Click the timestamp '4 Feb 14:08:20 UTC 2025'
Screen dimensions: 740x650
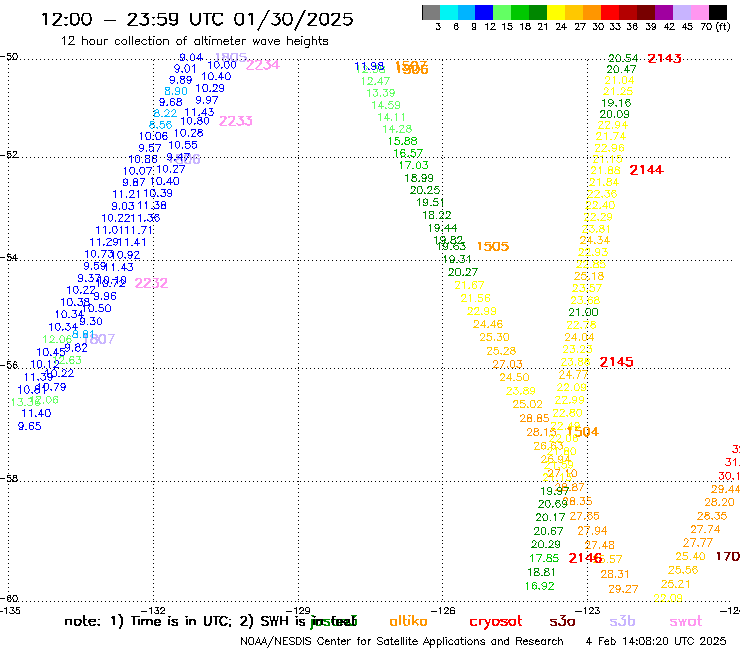tap(656, 641)
